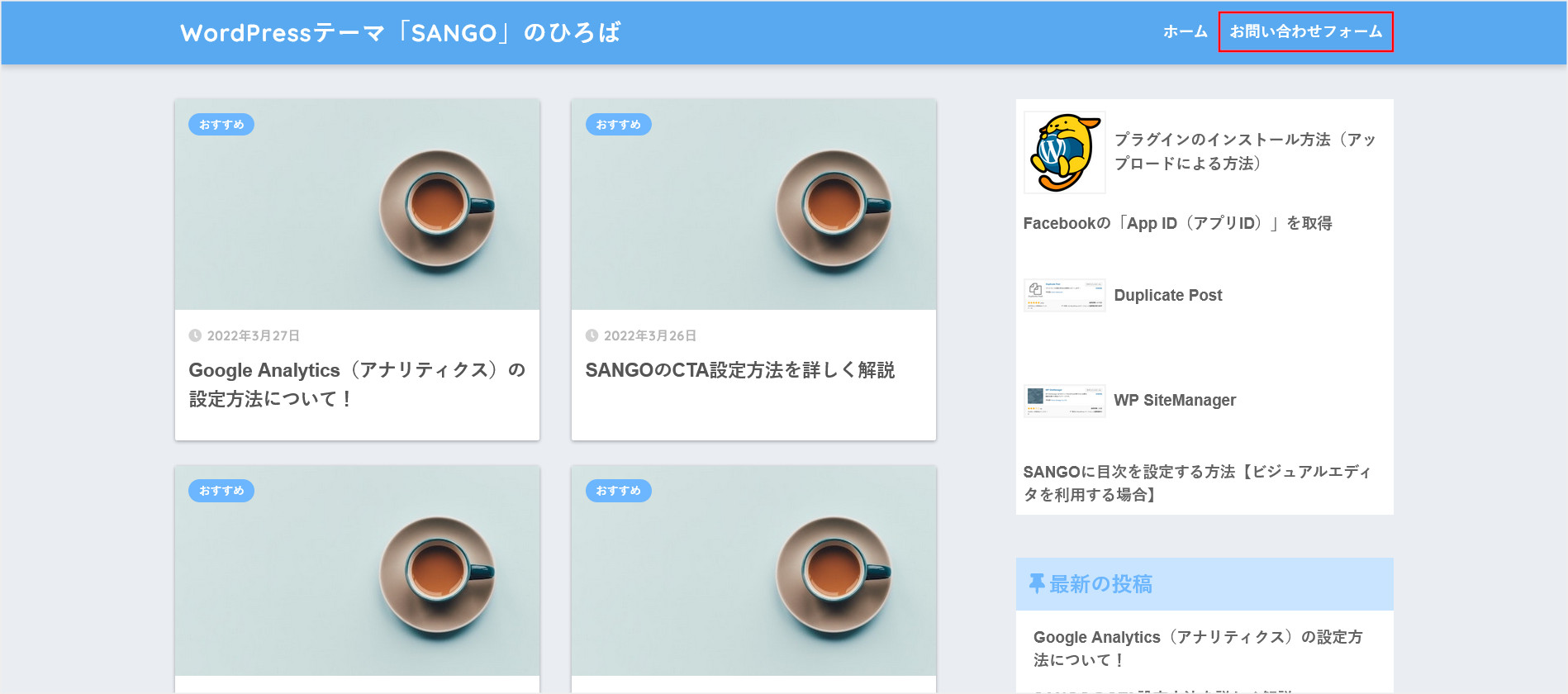Click the Duplicate Post thumbnail icon
The width and height of the screenshot is (1568, 694).
(1064, 295)
